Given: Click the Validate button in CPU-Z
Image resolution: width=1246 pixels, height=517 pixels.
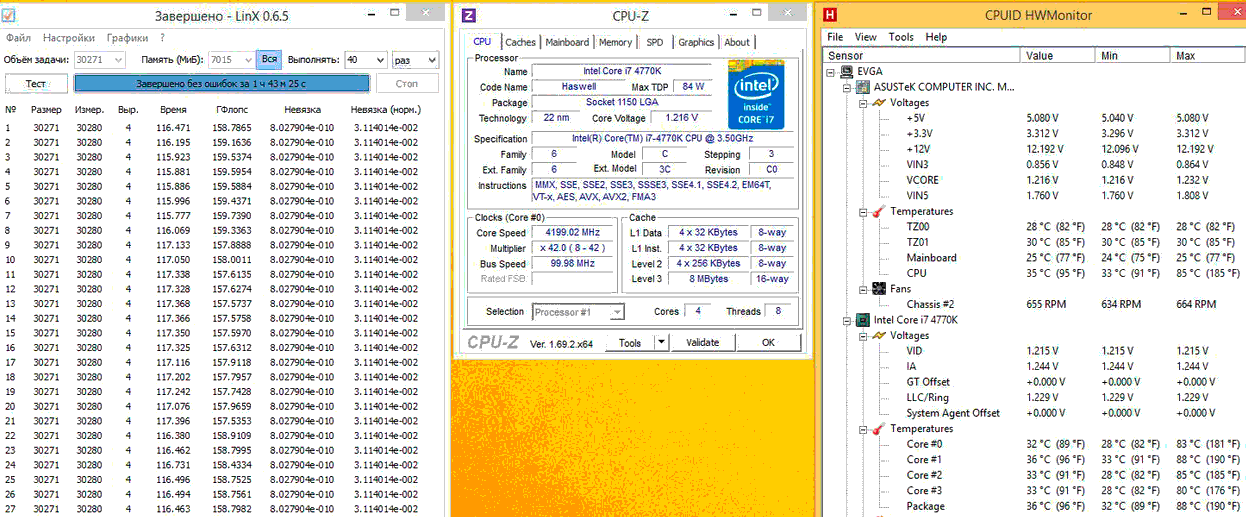Looking at the screenshot, I should point(702,342).
